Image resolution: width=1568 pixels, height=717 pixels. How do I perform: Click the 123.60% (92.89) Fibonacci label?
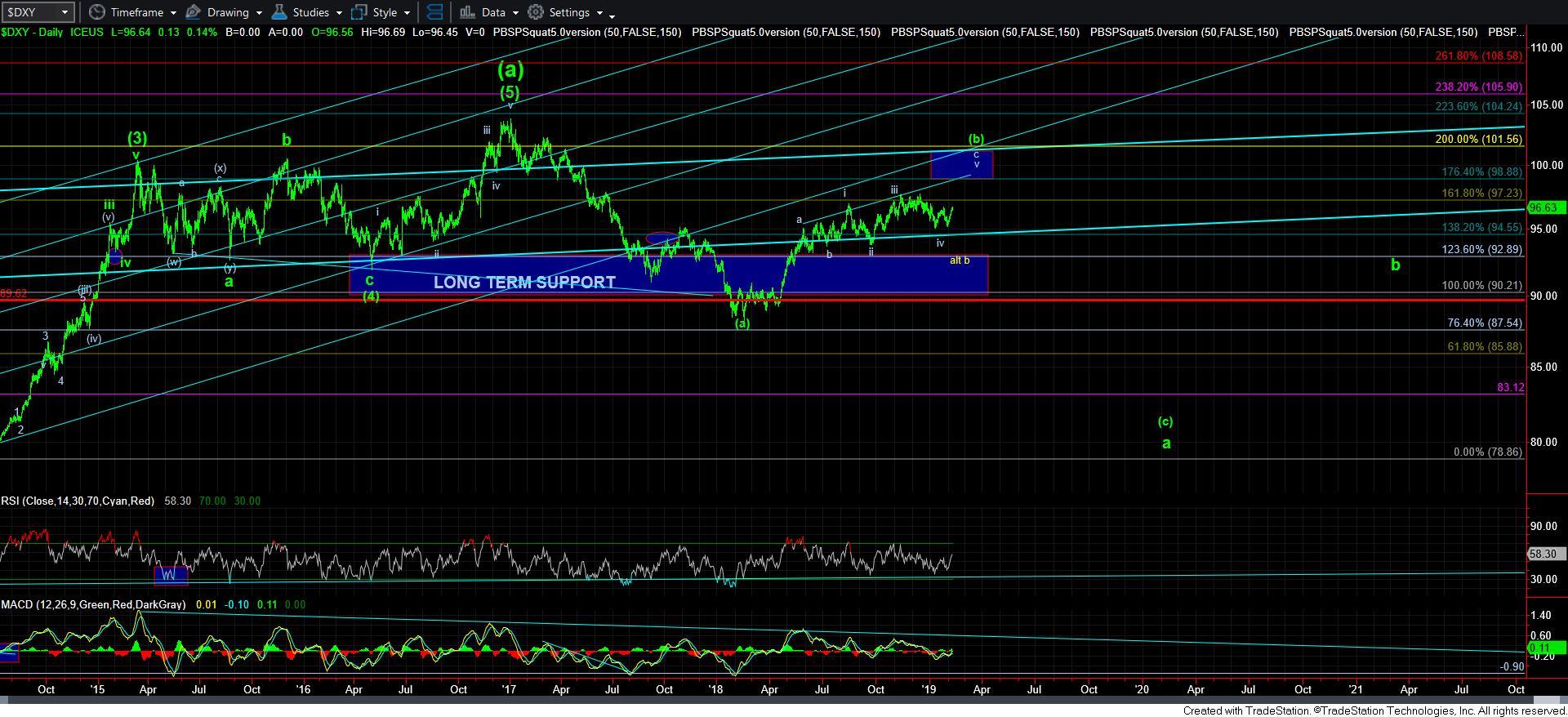click(x=1481, y=250)
